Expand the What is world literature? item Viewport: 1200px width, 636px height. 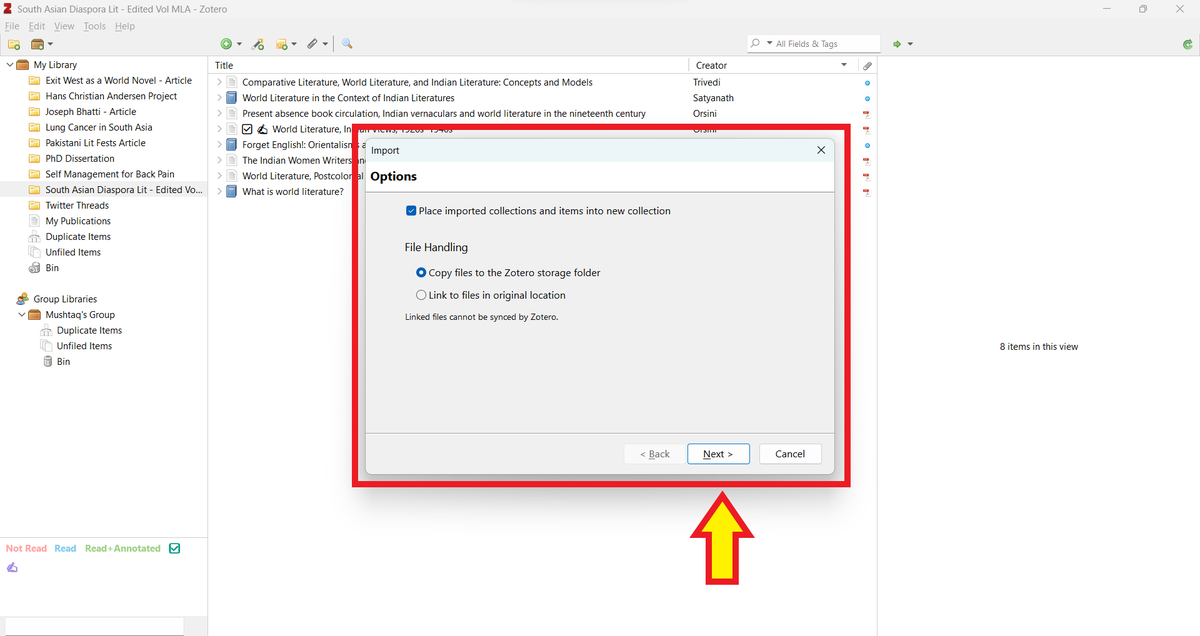(219, 192)
